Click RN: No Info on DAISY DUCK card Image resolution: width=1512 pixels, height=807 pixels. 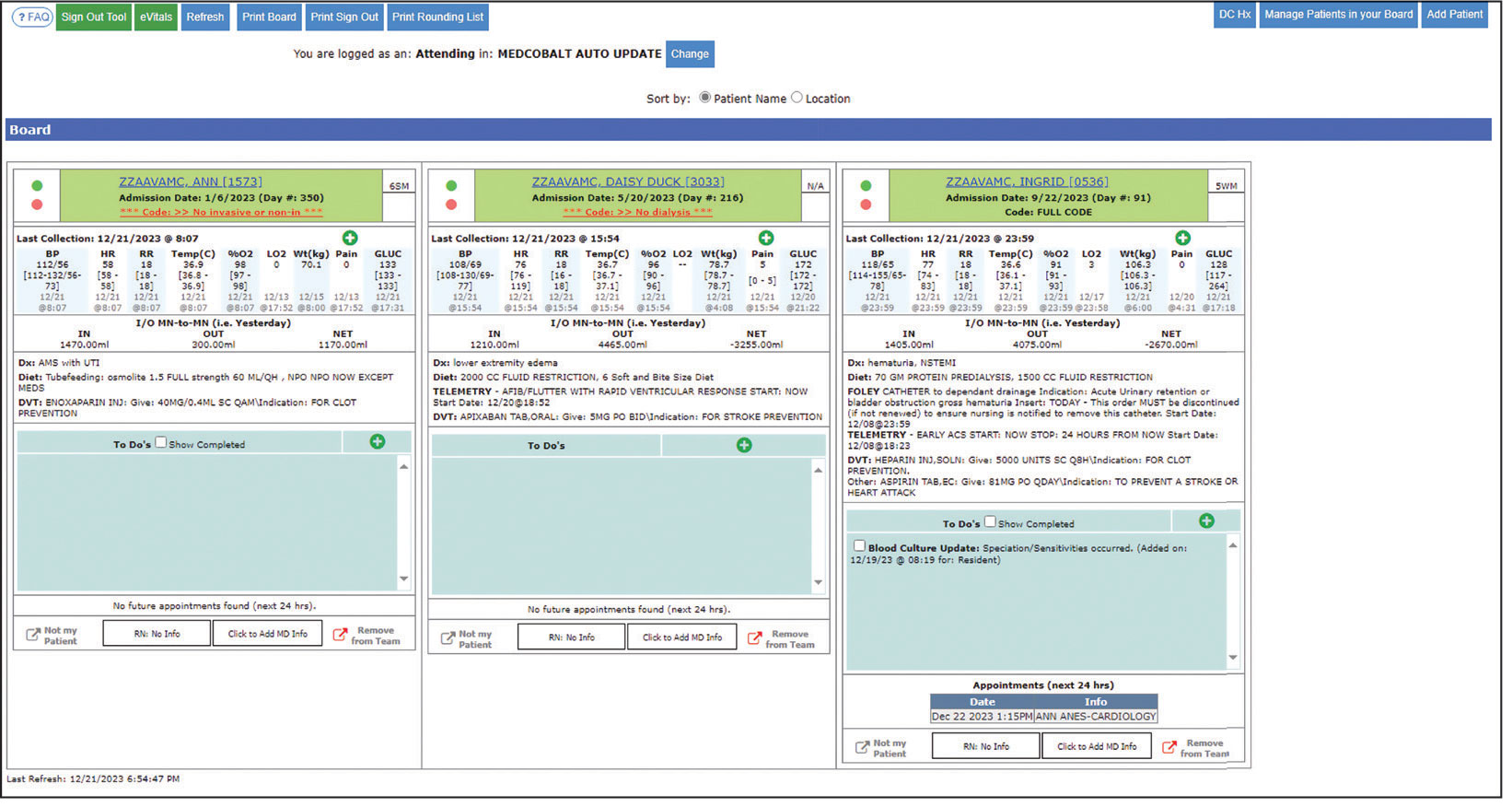pyautogui.click(x=572, y=637)
